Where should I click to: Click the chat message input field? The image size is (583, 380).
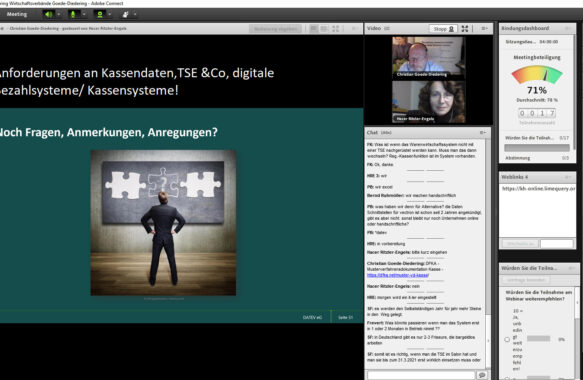pos(421,375)
